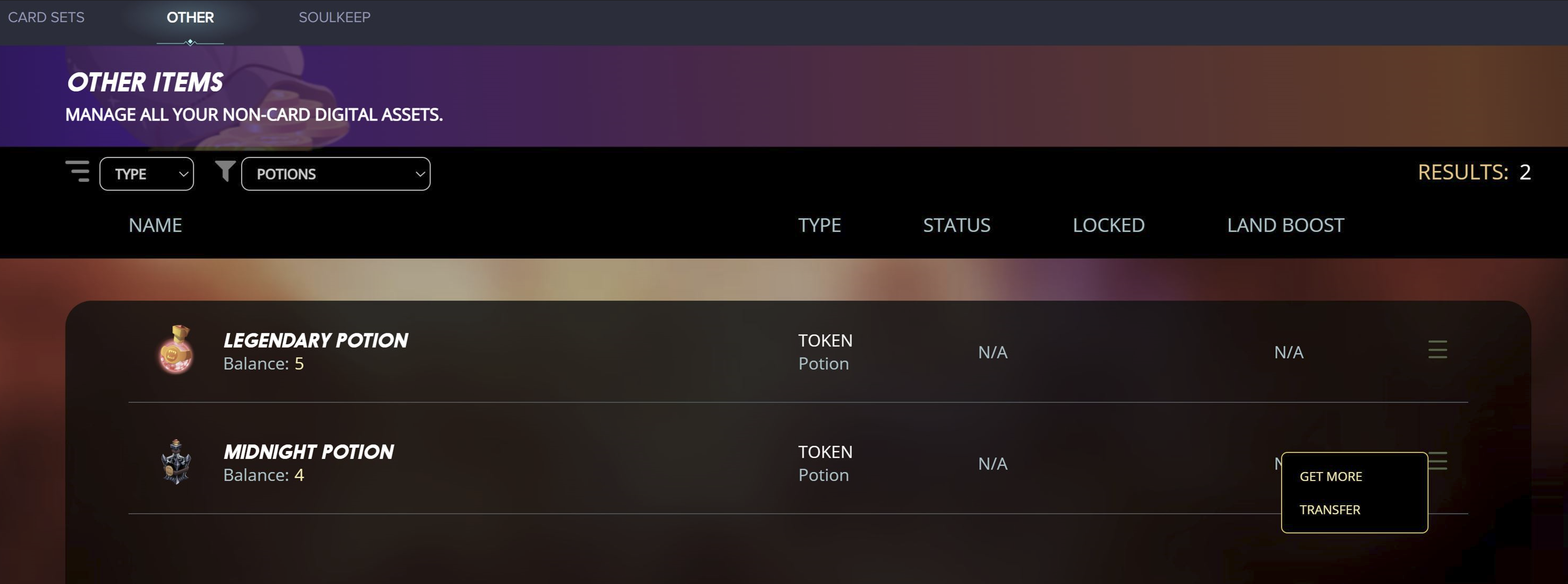Open Legendary Potion hamburger menu icon

(1437, 350)
